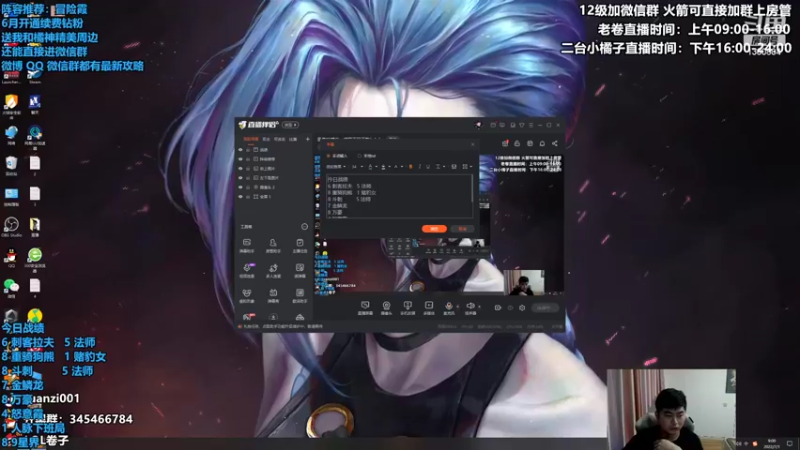Open the OBS Studio desktop shortcut
The width and height of the screenshot is (800, 450).
point(11,227)
